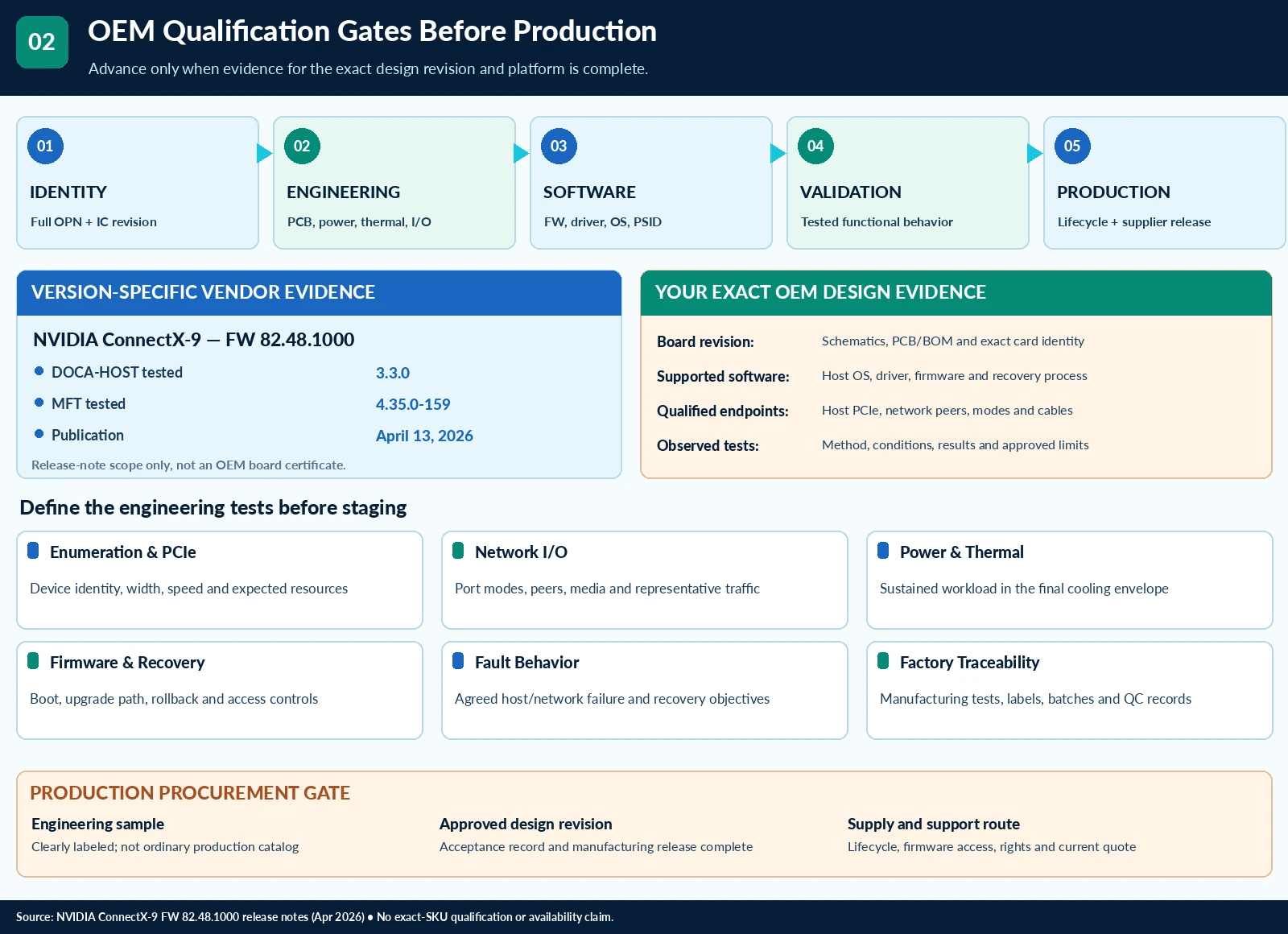Click the Production Procurement Gate heading

click(x=190, y=793)
